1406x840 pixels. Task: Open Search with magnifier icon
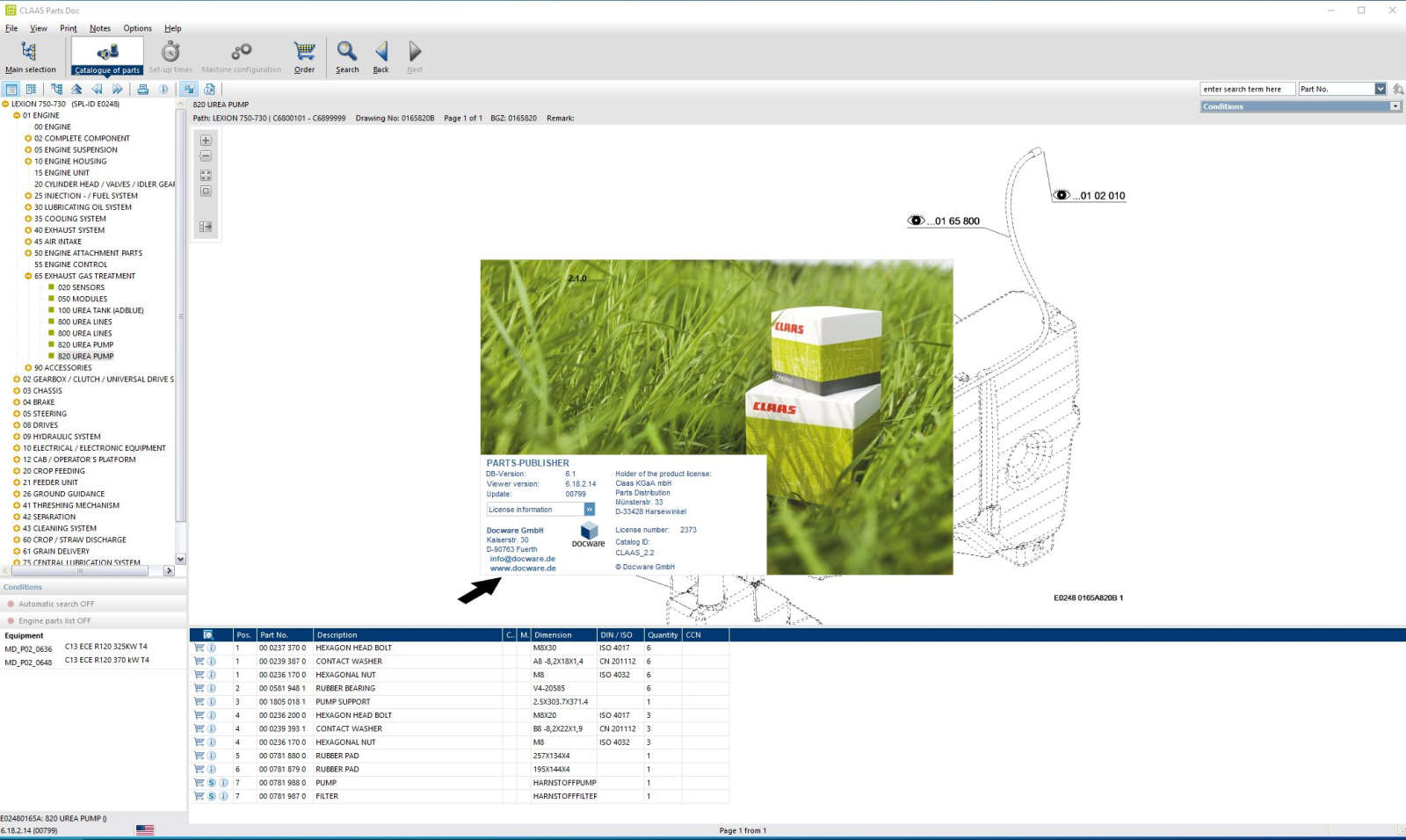pyautogui.click(x=347, y=57)
